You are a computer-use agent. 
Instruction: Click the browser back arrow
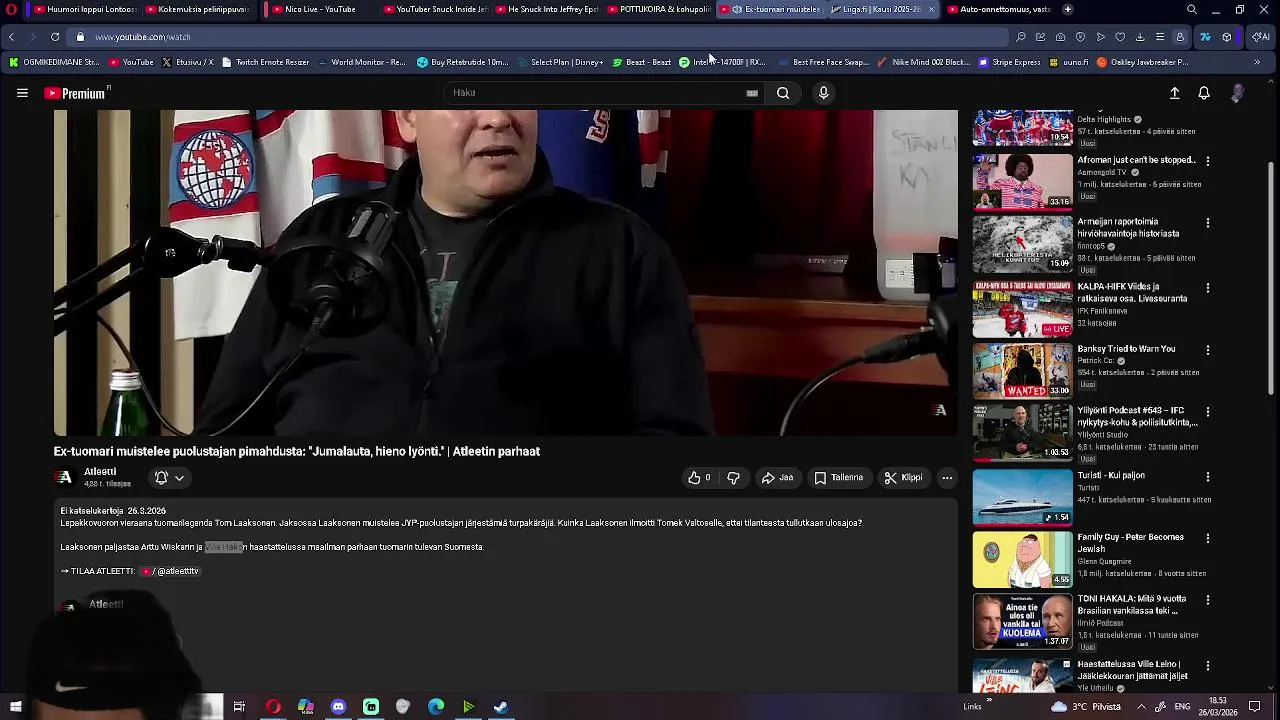[x=11, y=37]
